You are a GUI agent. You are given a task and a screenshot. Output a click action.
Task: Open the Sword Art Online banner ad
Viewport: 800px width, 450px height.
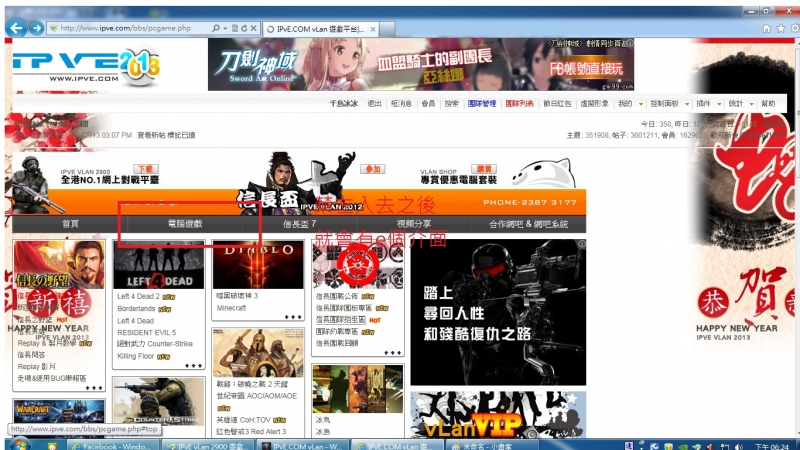pyautogui.click(x=421, y=65)
